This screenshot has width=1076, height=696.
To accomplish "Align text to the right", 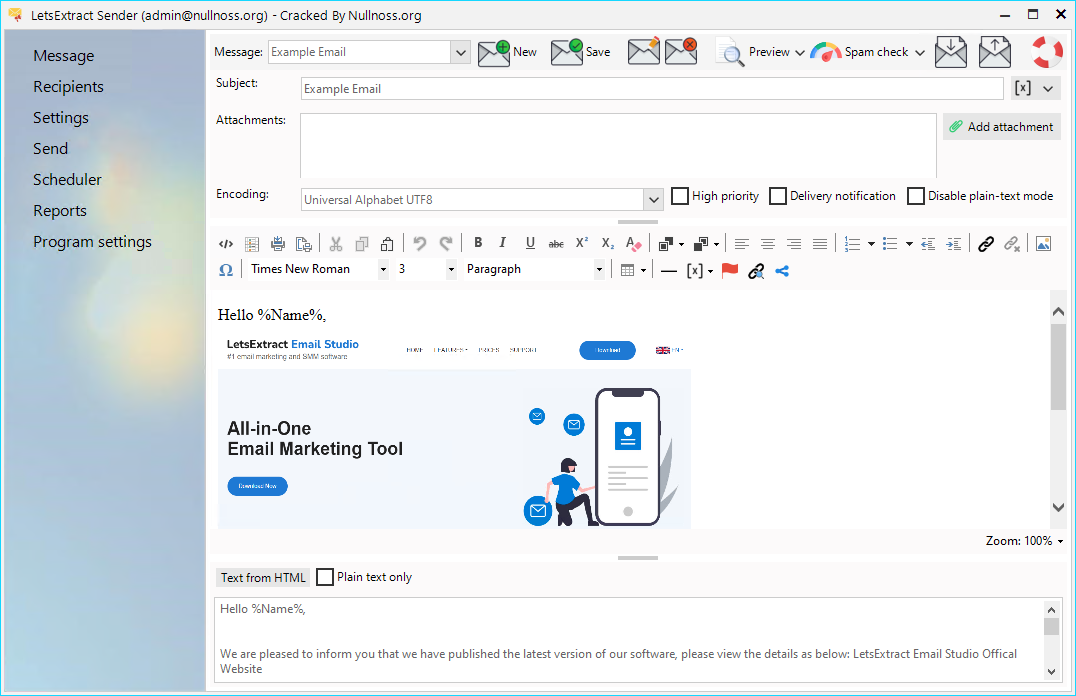I will (x=794, y=244).
